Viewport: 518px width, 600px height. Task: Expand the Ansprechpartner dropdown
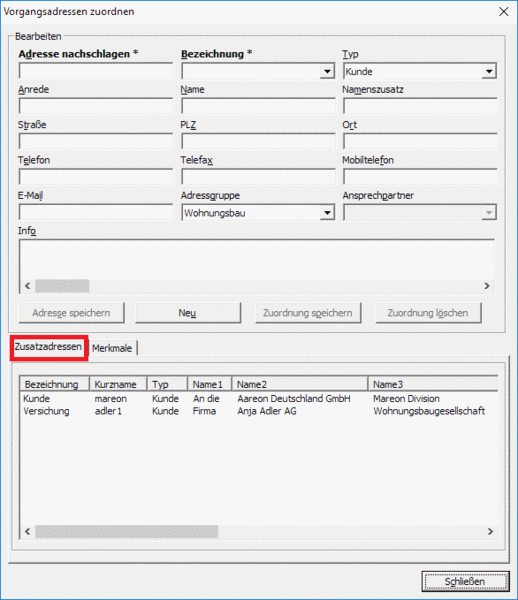tap(489, 213)
